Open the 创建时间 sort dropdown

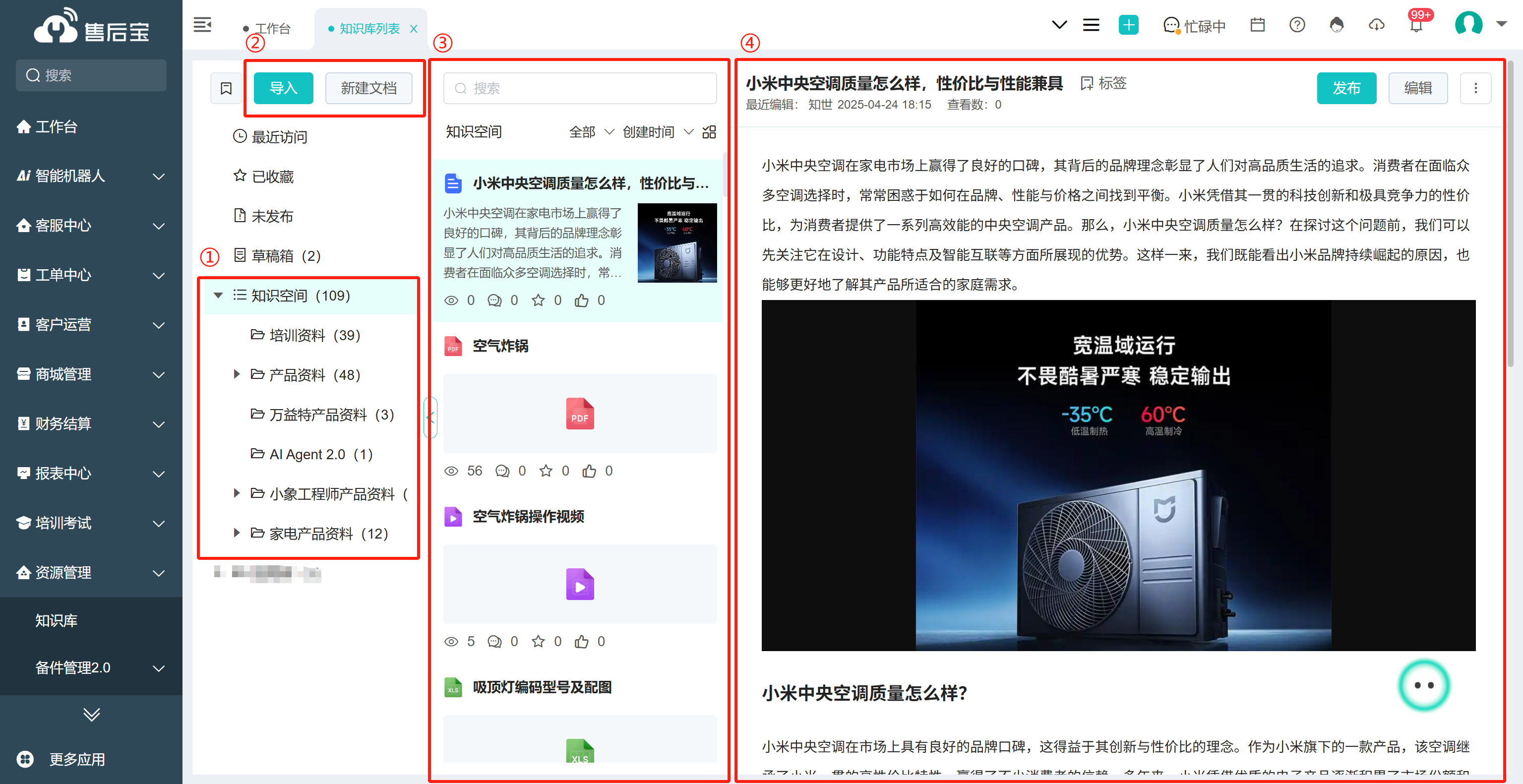point(658,132)
